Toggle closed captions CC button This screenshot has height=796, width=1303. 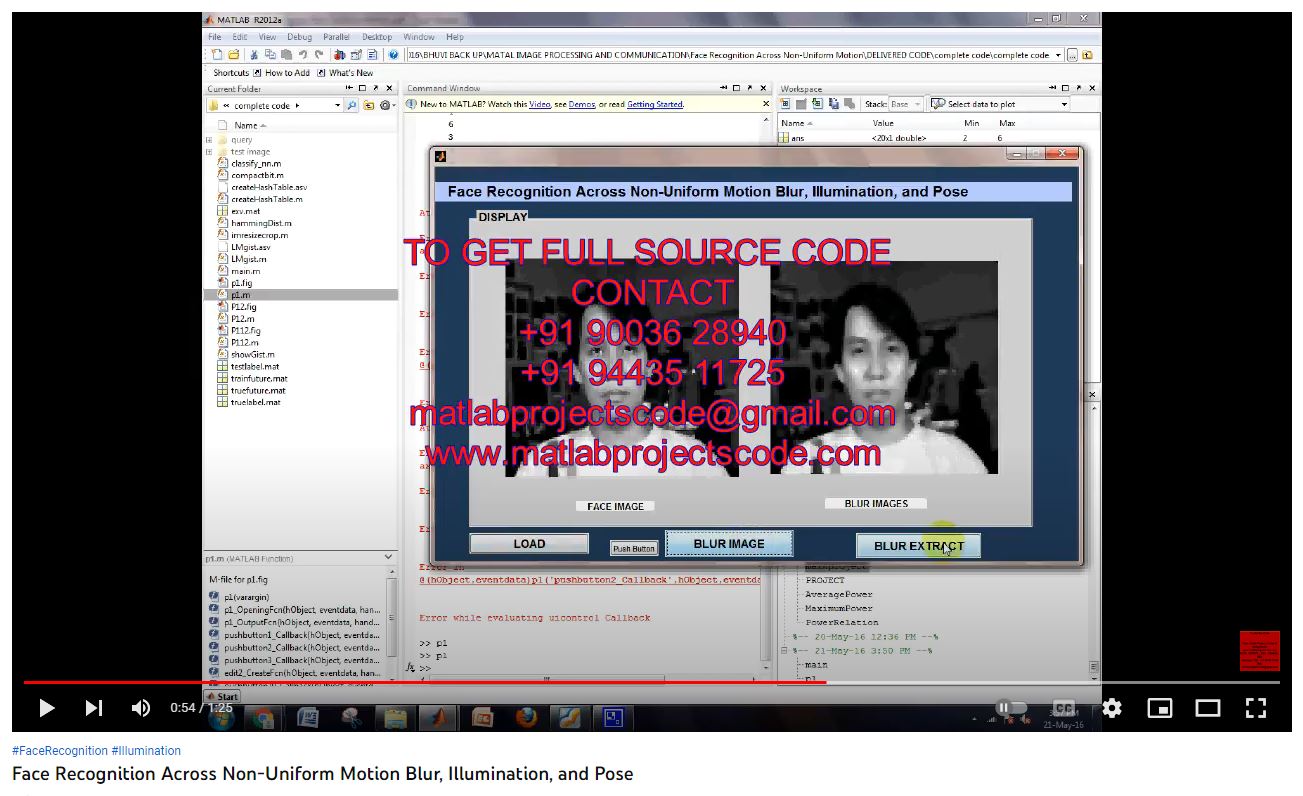[1064, 708]
